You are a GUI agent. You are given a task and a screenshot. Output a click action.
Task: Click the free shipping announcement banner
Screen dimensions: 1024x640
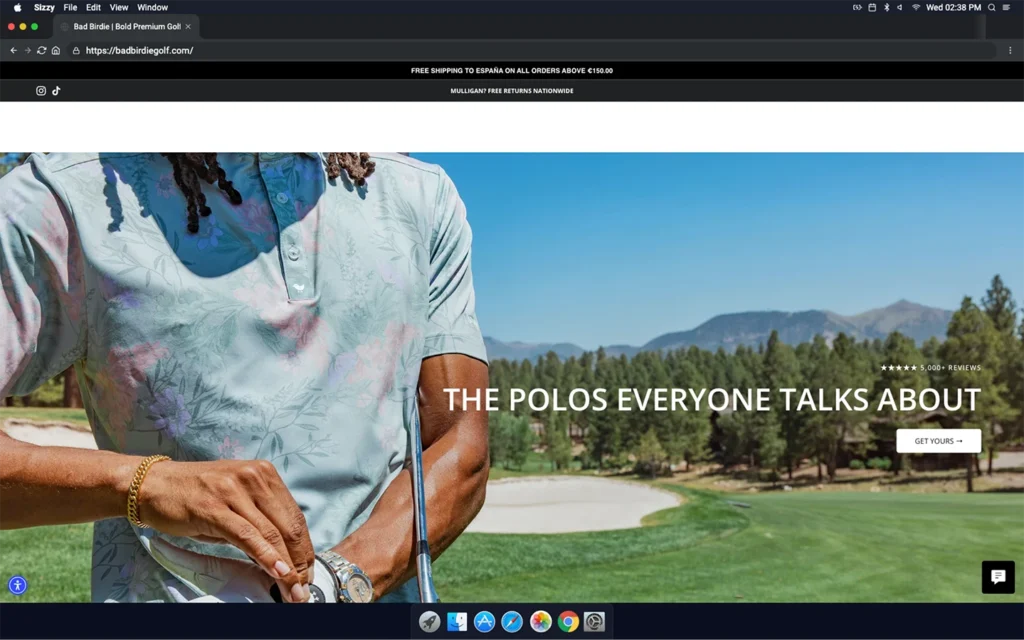pyautogui.click(x=511, y=71)
